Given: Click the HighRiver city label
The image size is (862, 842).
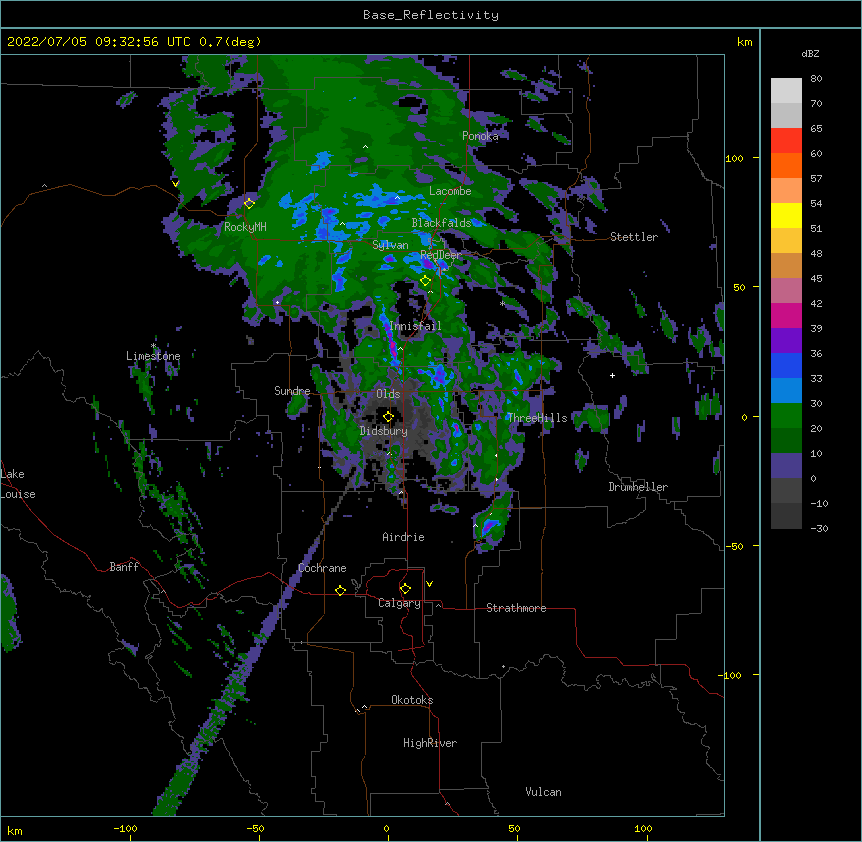Looking at the screenshot, I should (x=430, y=743).
